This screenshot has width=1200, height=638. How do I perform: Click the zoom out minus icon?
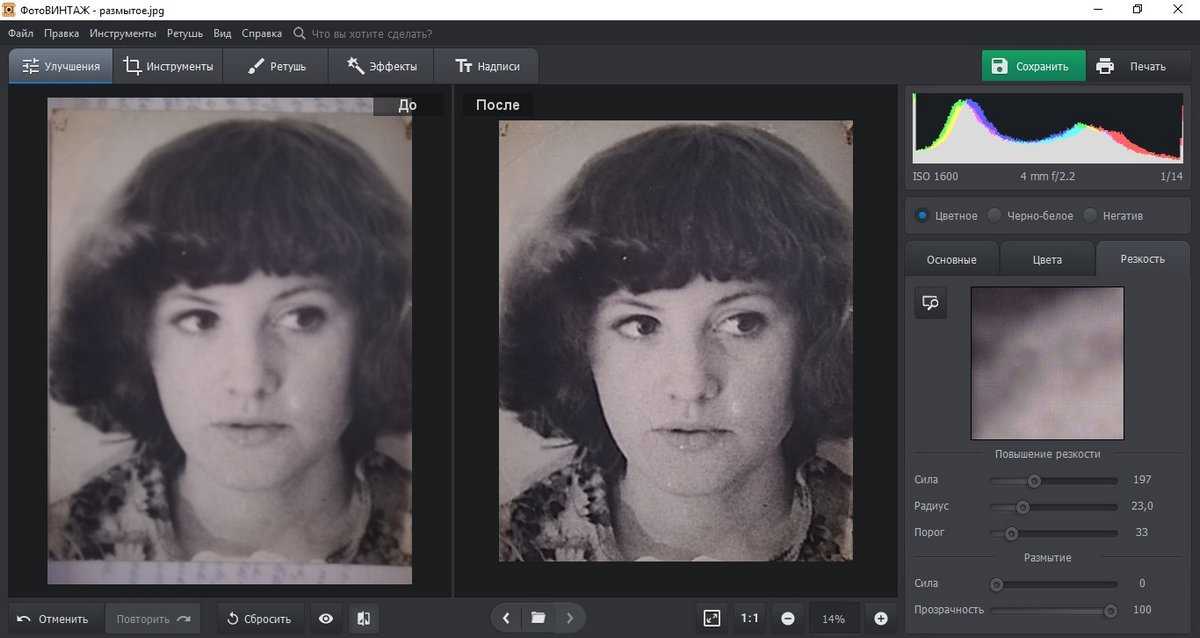788,618
